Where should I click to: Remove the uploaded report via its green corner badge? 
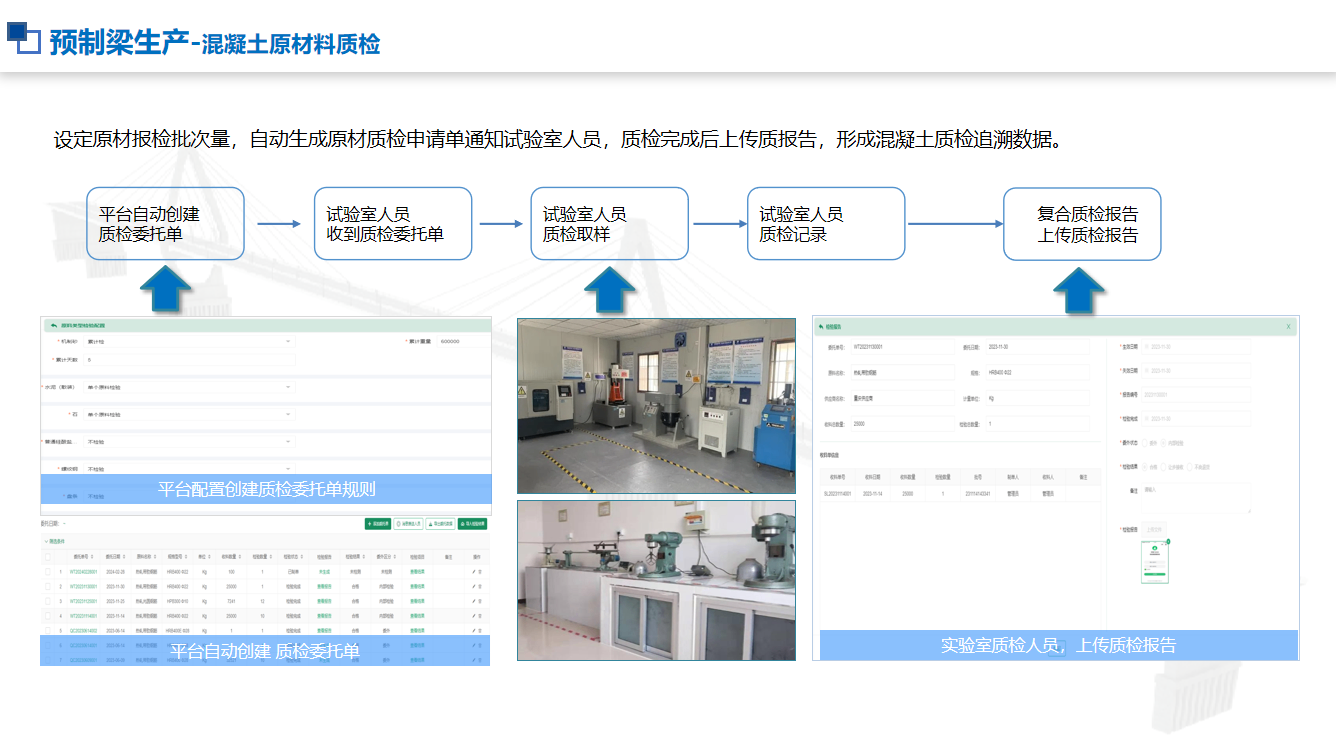click(x=1168, y=541)
